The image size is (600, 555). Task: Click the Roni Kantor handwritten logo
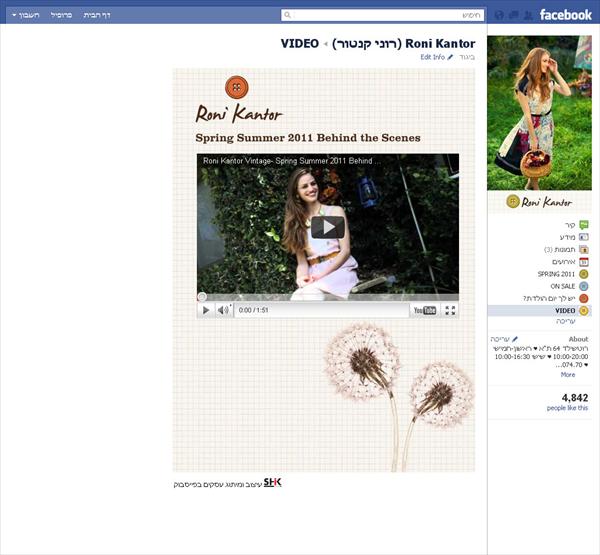click(x=239, y=114)
